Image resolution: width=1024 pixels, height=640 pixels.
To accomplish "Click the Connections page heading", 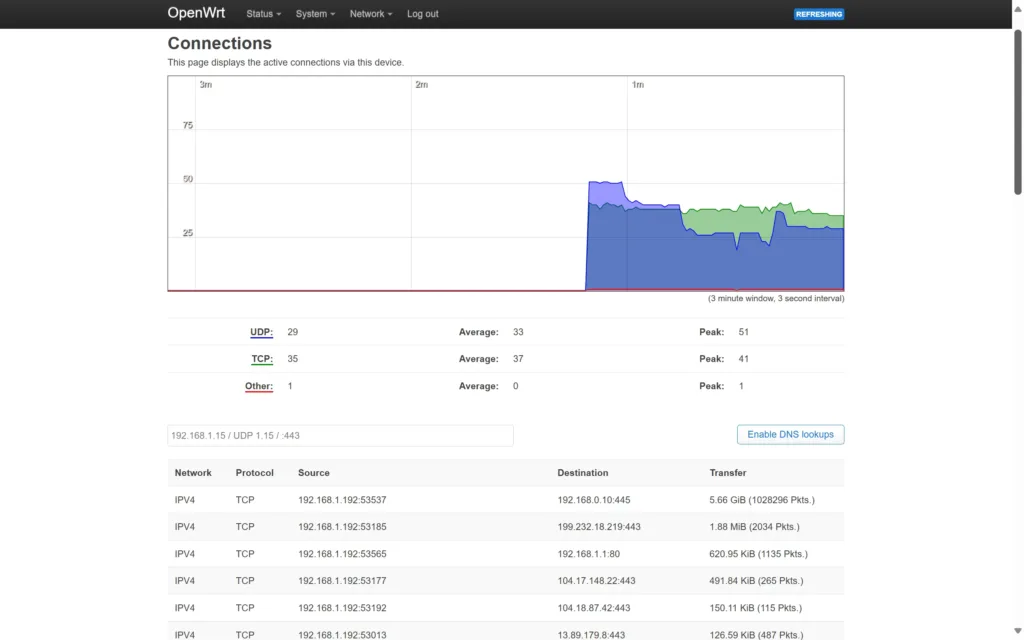I will pos(219,43).
